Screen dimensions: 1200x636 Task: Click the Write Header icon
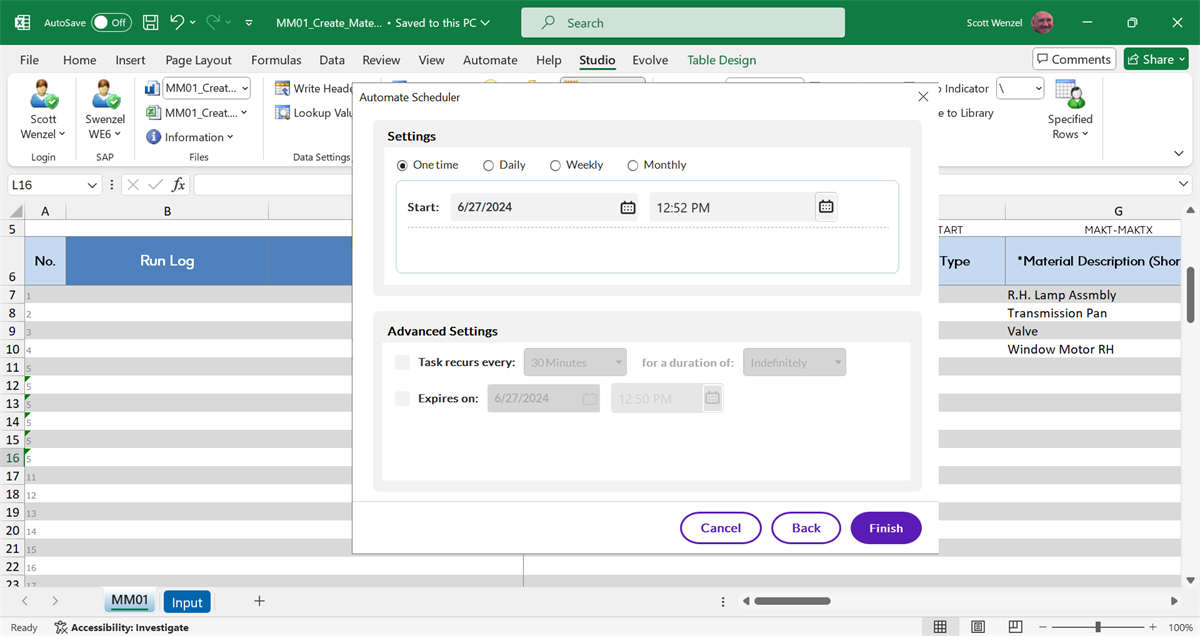coord(283,88)
